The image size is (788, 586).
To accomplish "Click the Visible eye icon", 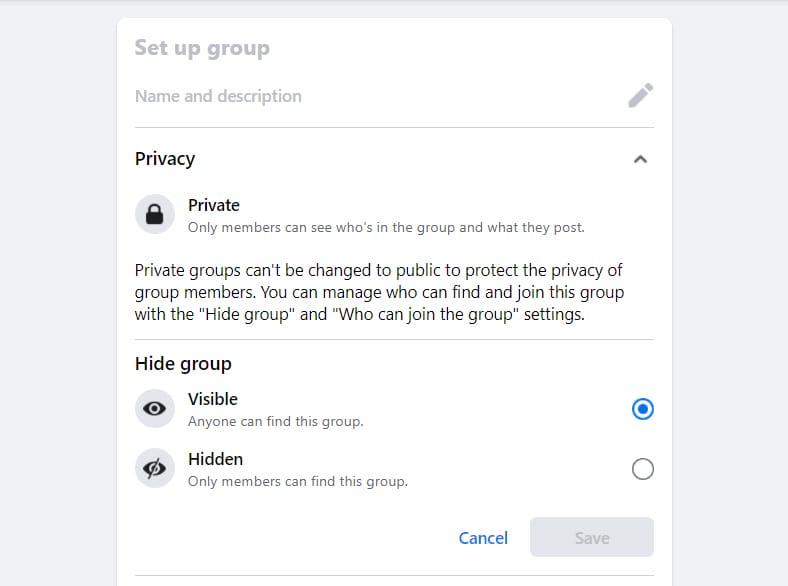I will point(155,409).
